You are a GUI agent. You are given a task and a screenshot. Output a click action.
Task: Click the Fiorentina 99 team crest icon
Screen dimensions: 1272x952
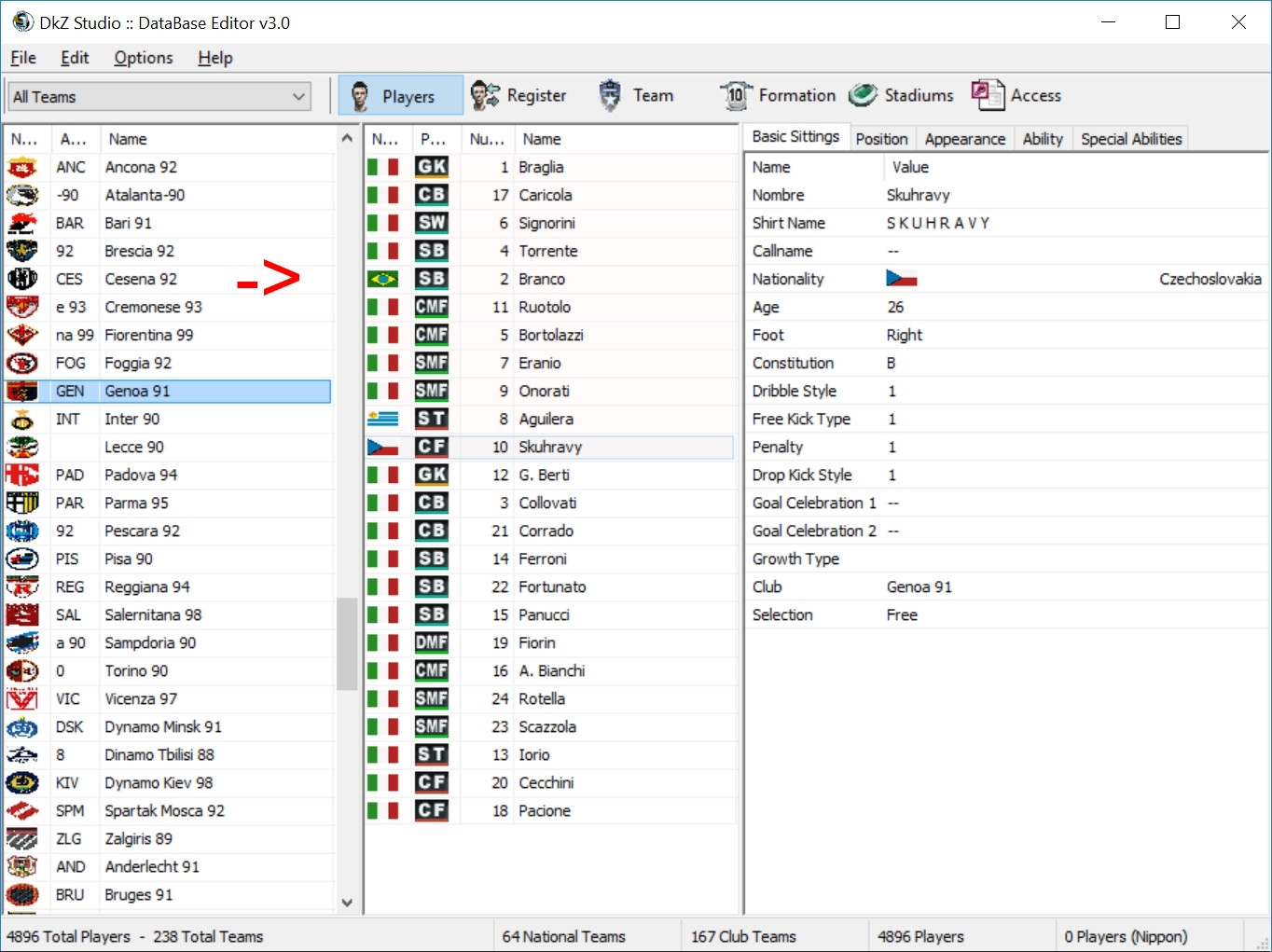pyautogui.click(x=22, y=335)
